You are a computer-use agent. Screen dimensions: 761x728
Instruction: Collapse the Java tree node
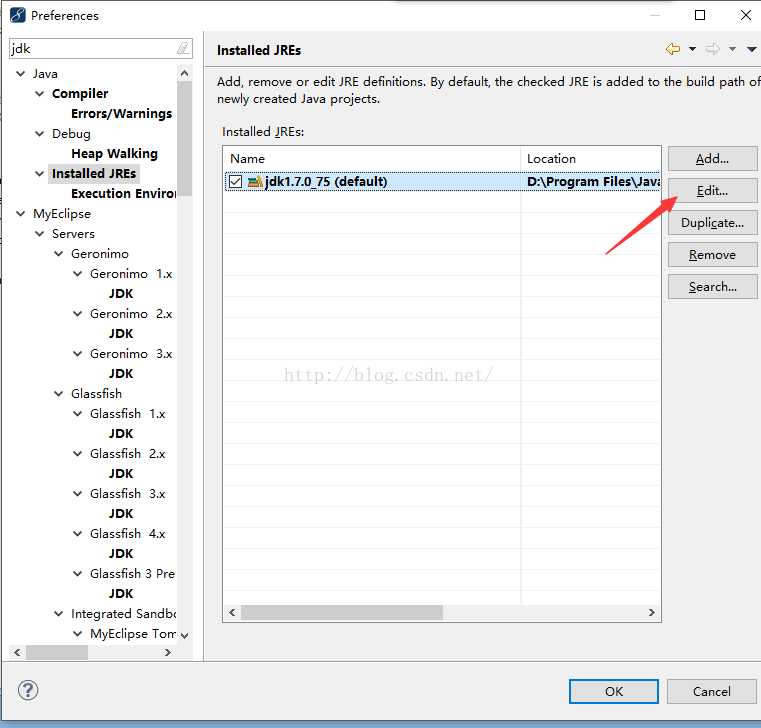point(20,74)
